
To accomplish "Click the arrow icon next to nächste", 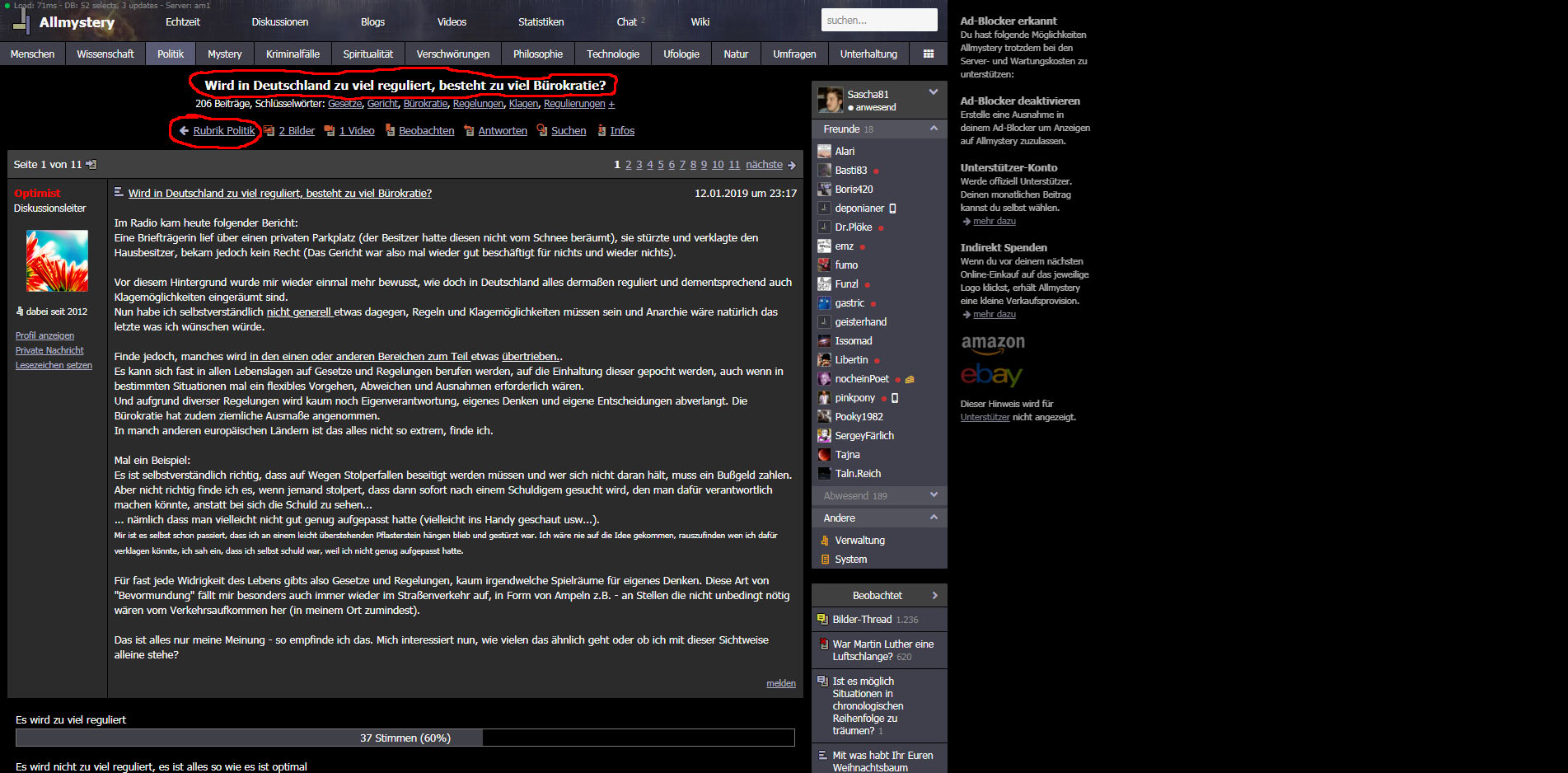I will (792, 166).
